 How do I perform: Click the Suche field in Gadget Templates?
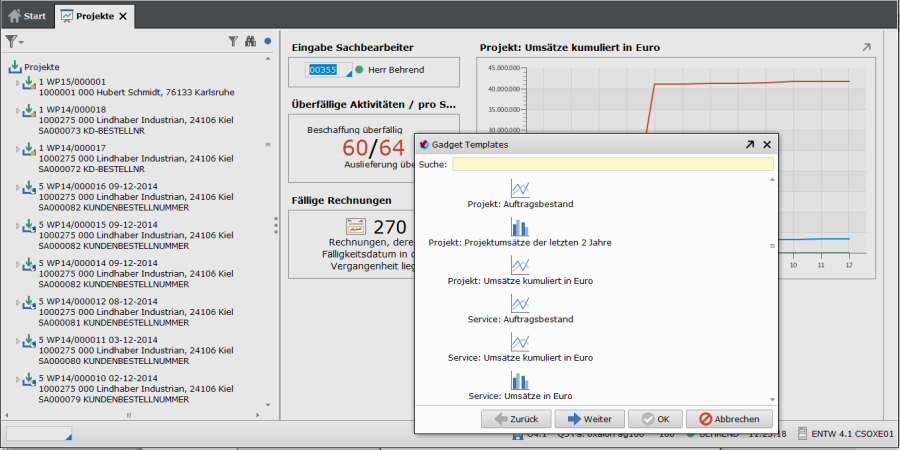(x=612, y=165)
